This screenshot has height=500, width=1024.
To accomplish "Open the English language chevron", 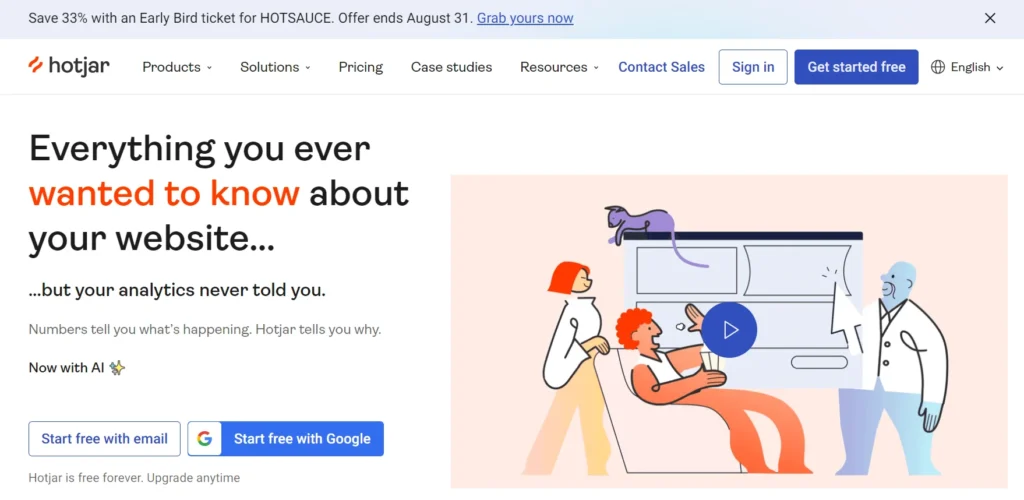I will (x=999, y=68).
